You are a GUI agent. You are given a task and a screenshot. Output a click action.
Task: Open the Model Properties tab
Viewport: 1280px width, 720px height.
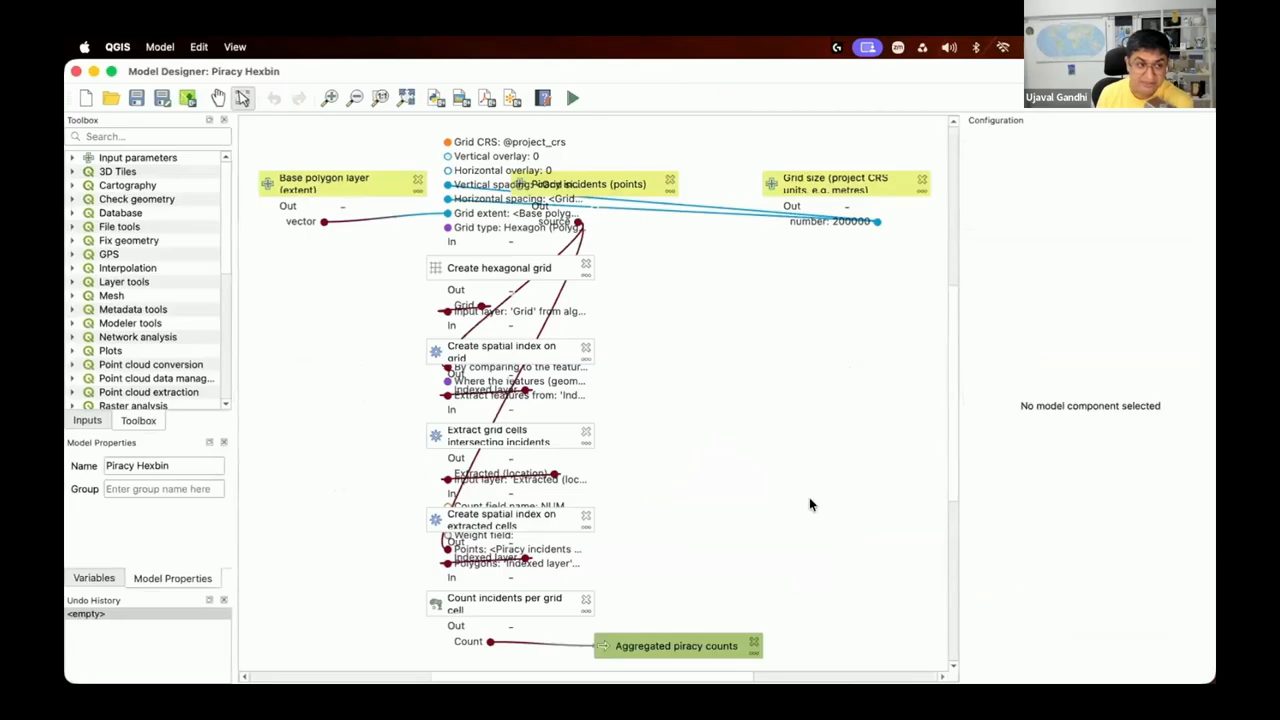(173, 578)
